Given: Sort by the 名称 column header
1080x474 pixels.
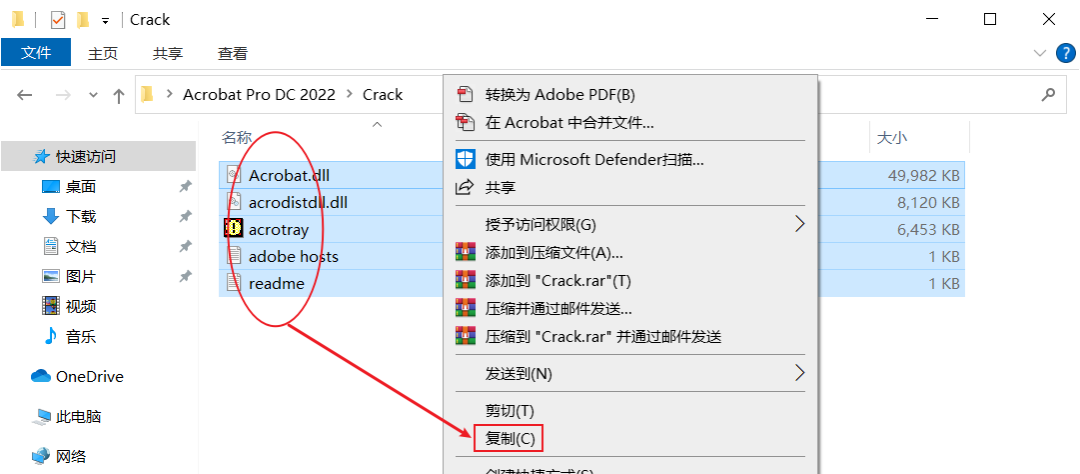Looking at the screenshot, I should click(237, 138).
